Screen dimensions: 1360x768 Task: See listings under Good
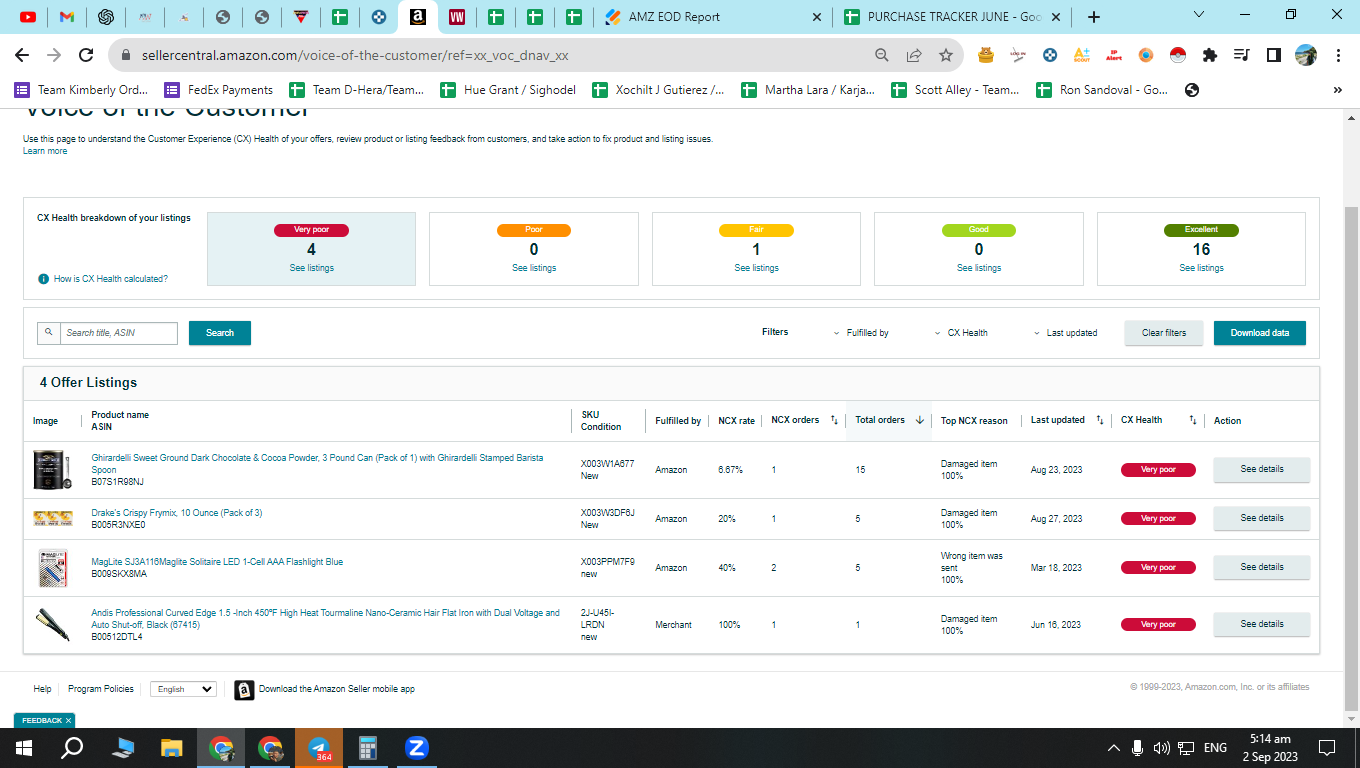979,268
